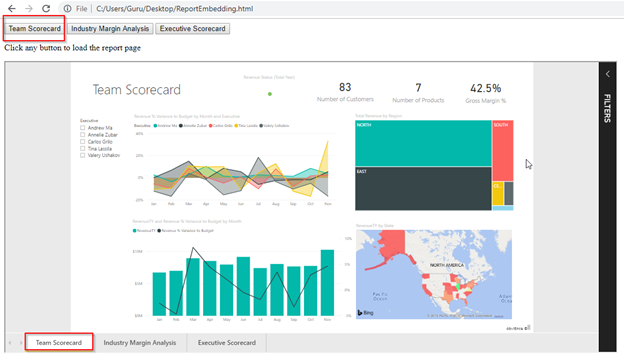Click the Bing logo on the map
624x361 pixels.
(365, 313)
